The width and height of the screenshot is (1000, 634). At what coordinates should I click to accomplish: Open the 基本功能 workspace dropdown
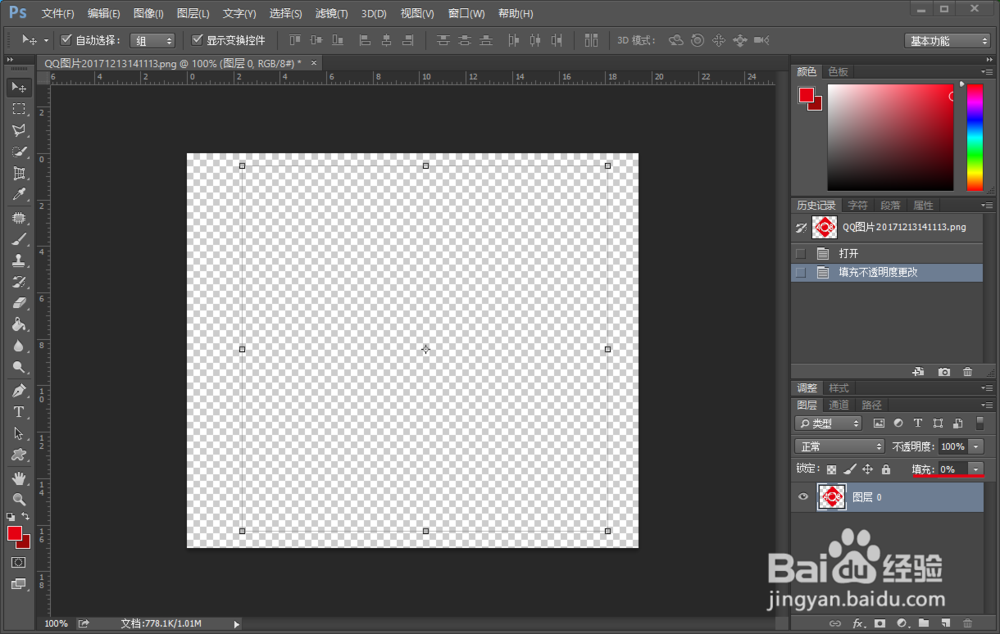tap(946, 41)
